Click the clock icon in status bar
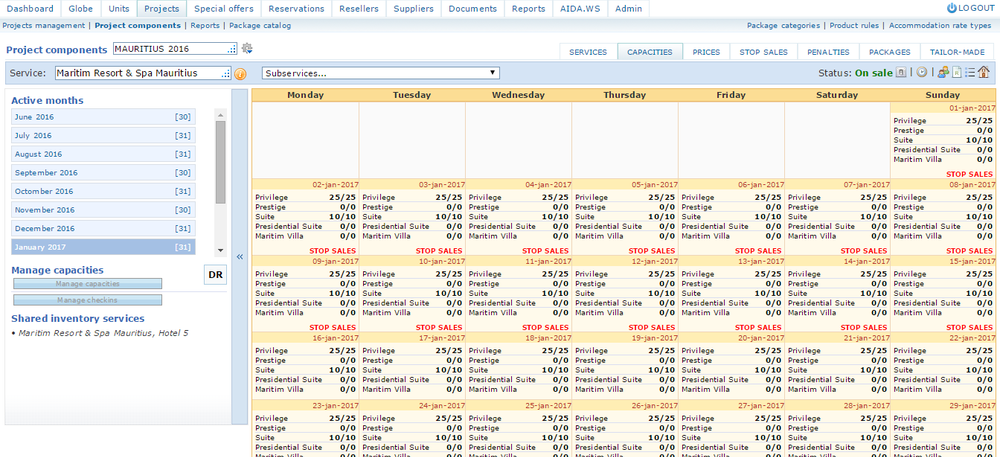 click(x=922, y=73)
